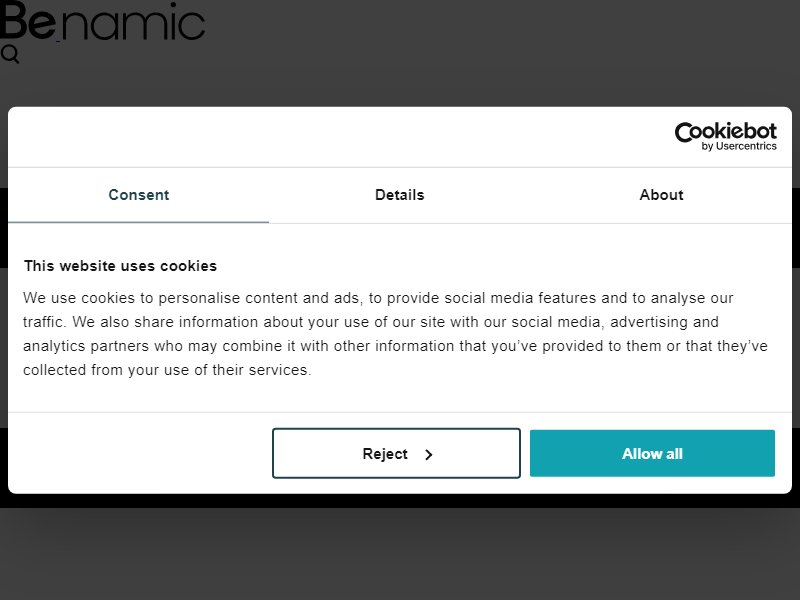Image resolution: width=800 pixels, height=600 pixels.
Task: Click the dimmed page background below dialog
Action: (x=400, y=554)
